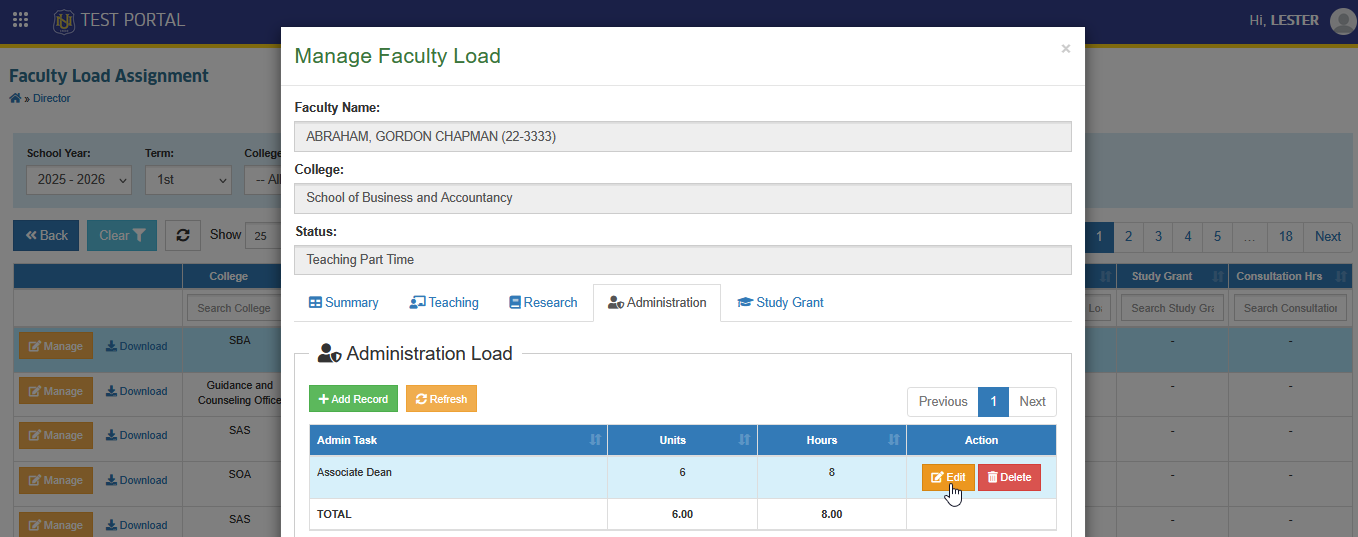Click the orange Refresh button

tap(441, 399)
